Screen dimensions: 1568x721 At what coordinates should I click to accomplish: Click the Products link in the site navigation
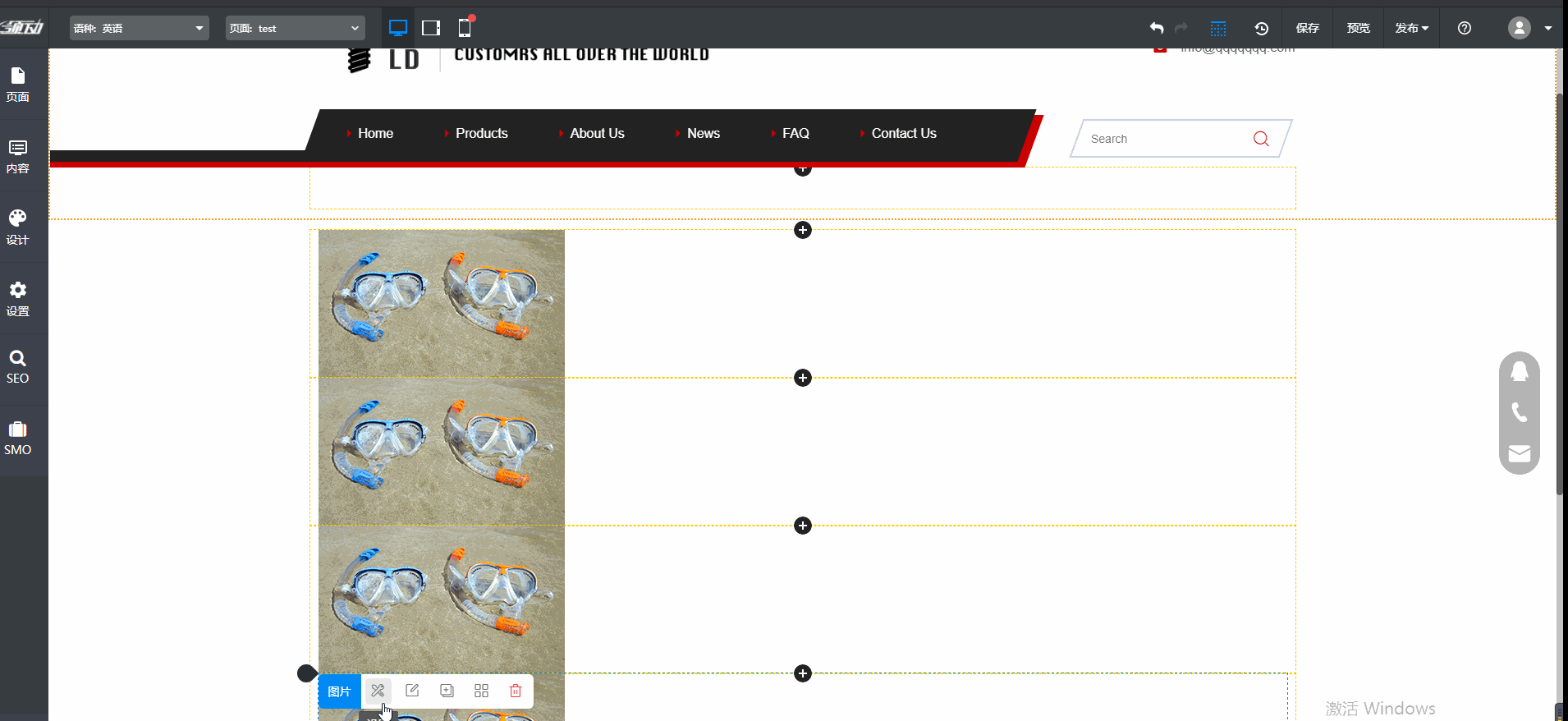481,133
